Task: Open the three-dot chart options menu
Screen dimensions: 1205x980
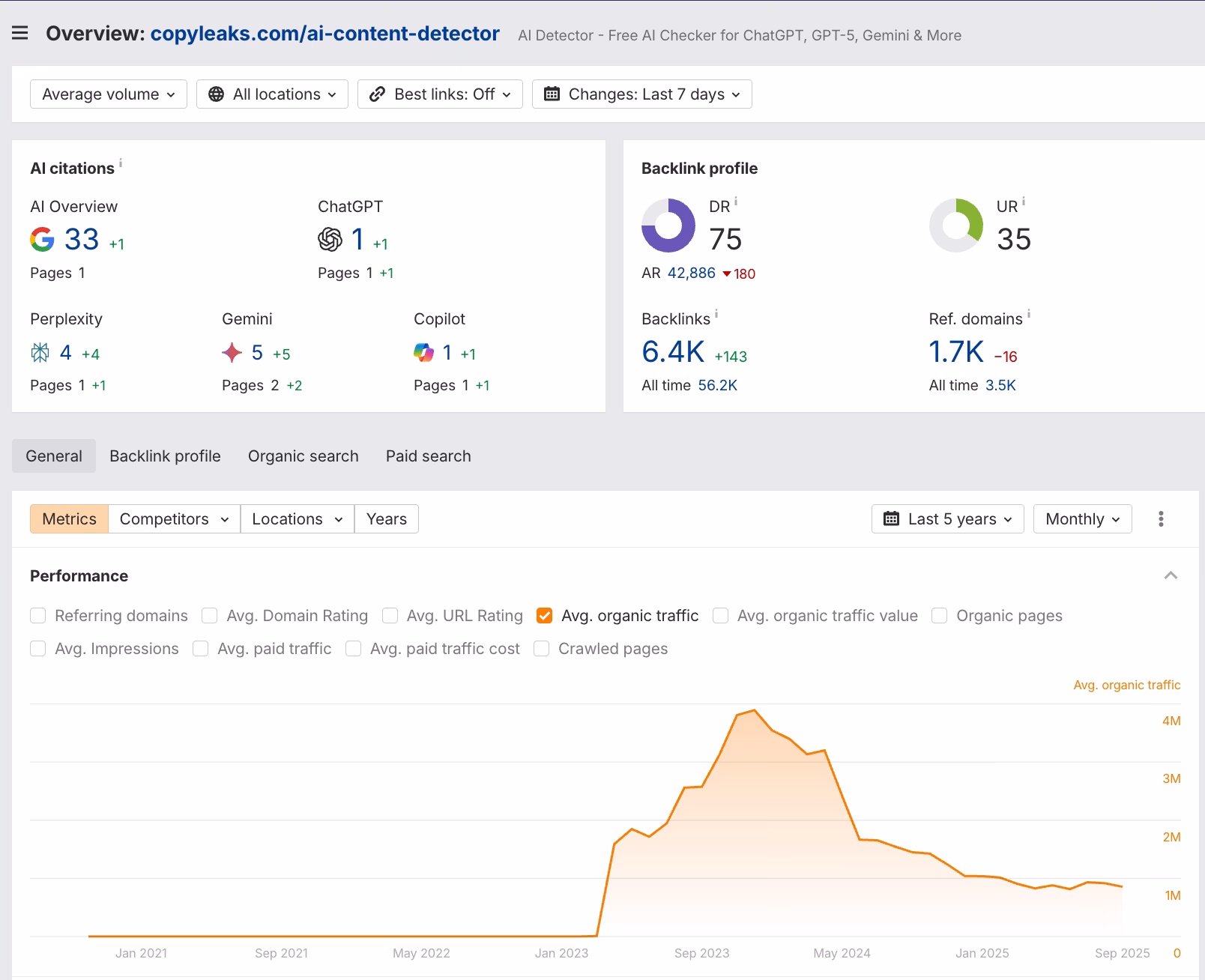Action: tap(1161, 519)
